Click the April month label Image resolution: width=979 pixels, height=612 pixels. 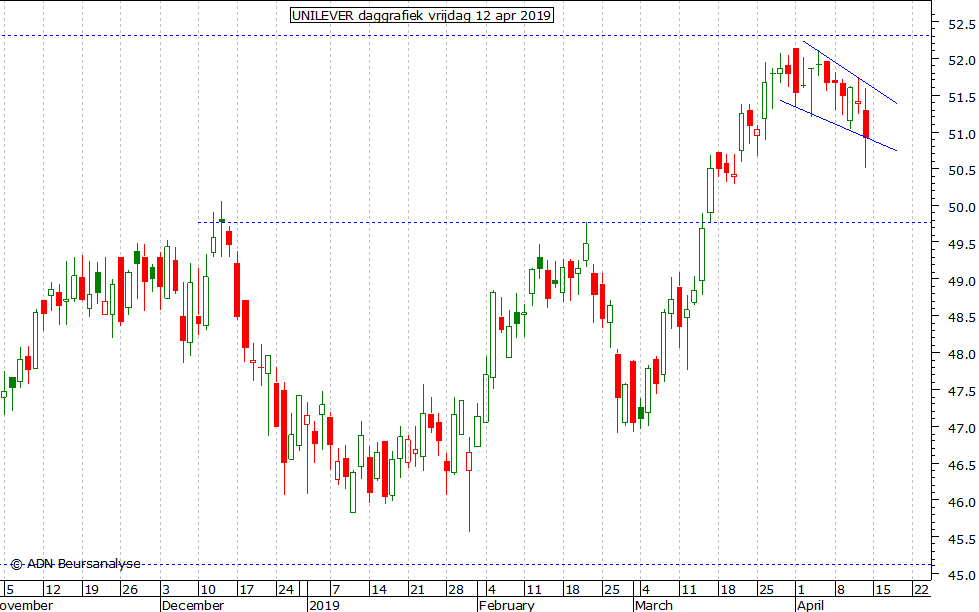(811, 605)
